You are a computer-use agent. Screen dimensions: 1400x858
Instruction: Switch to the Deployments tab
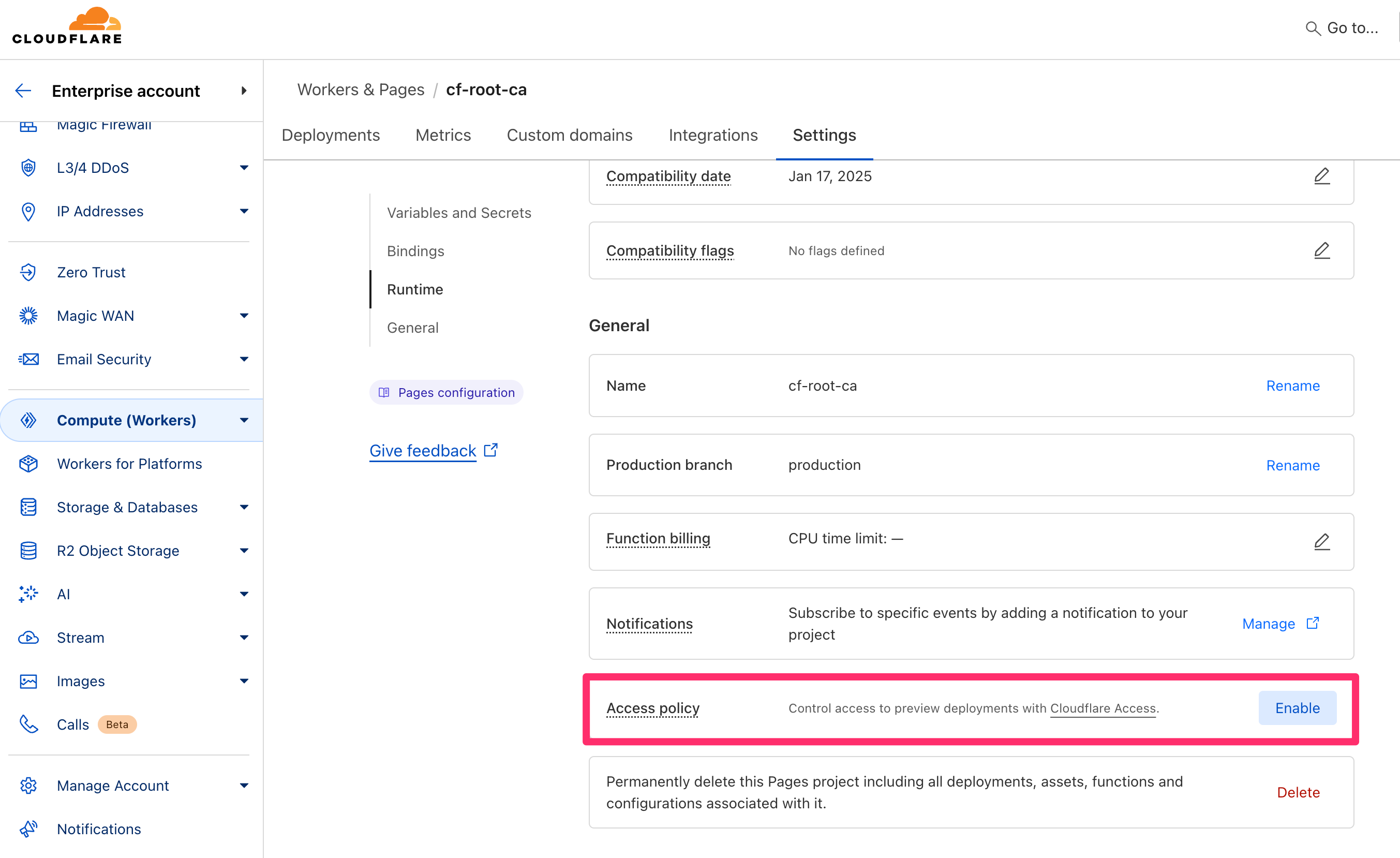coord(330,135)
